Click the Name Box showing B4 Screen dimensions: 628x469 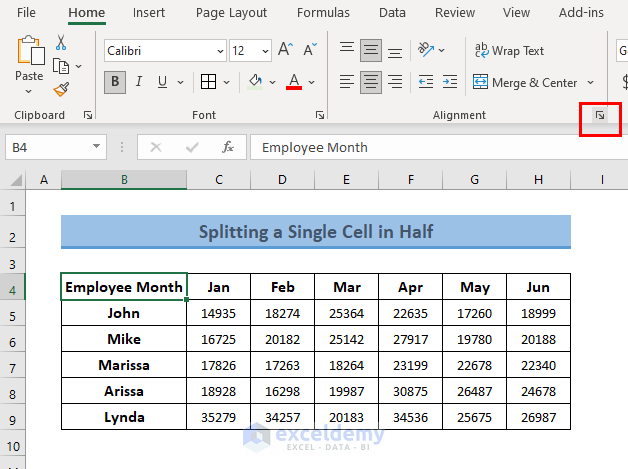tap(48, 147)
